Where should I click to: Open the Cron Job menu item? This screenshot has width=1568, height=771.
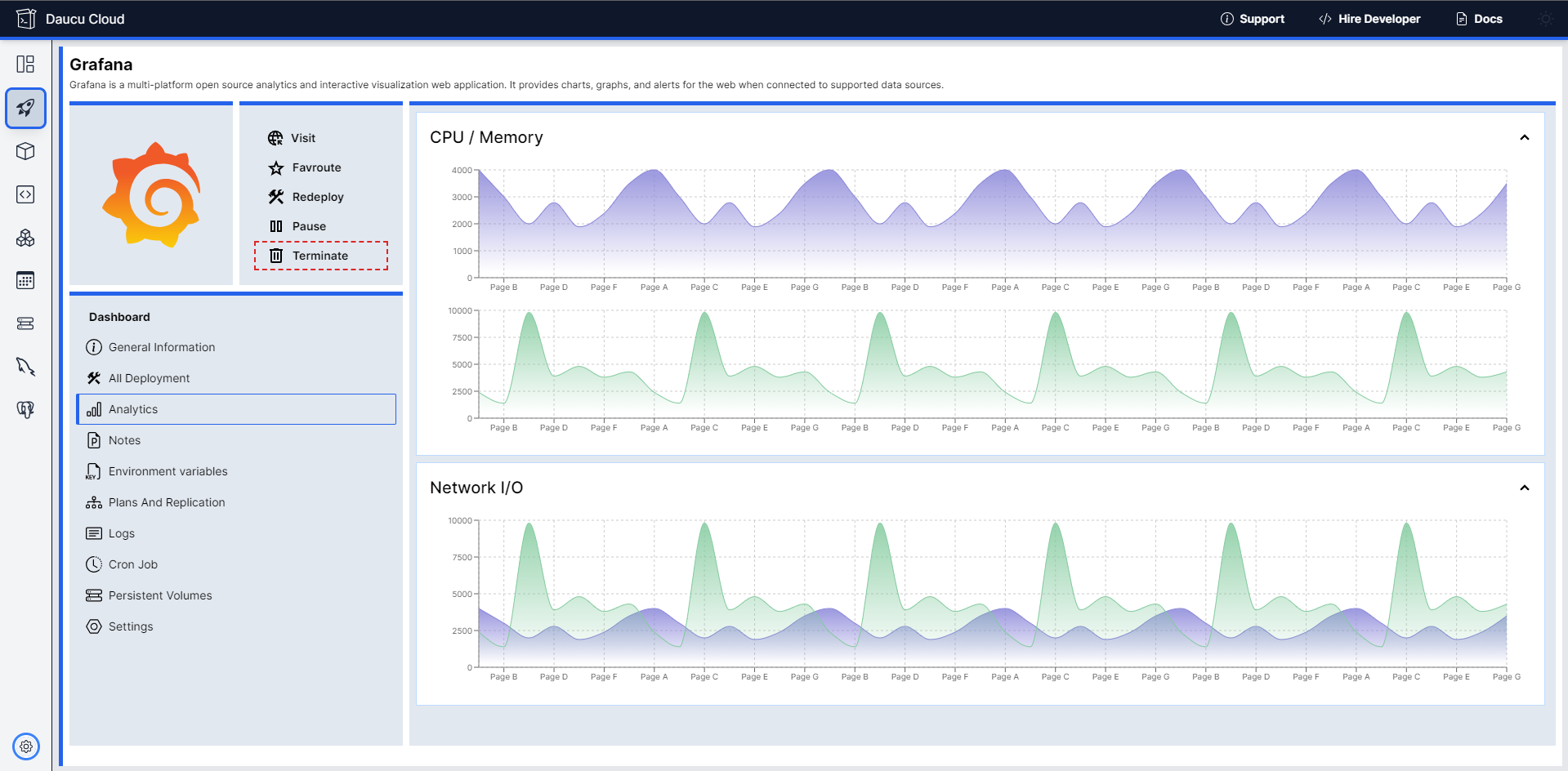236,564
